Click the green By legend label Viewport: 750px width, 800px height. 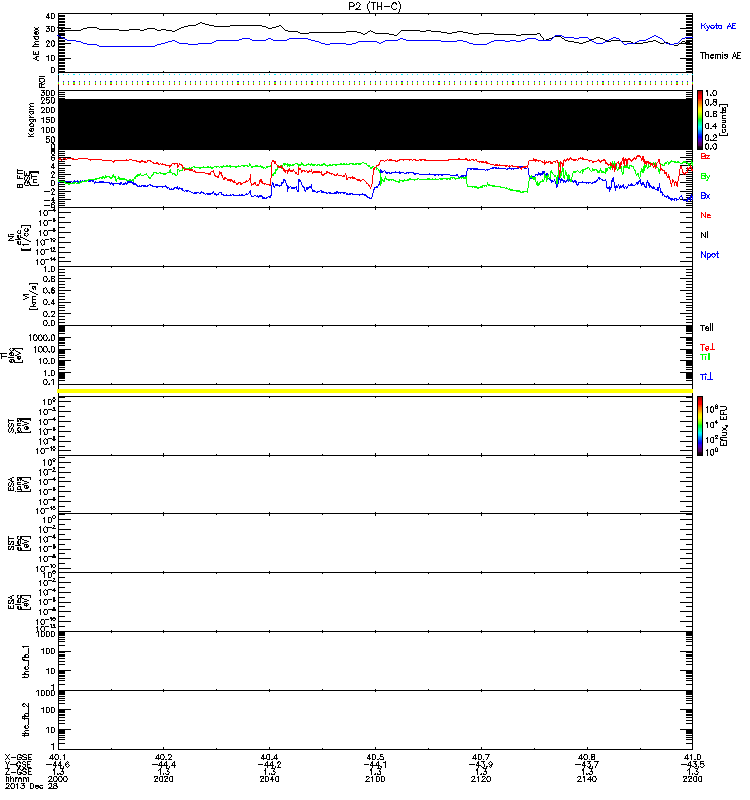[705, 176]
